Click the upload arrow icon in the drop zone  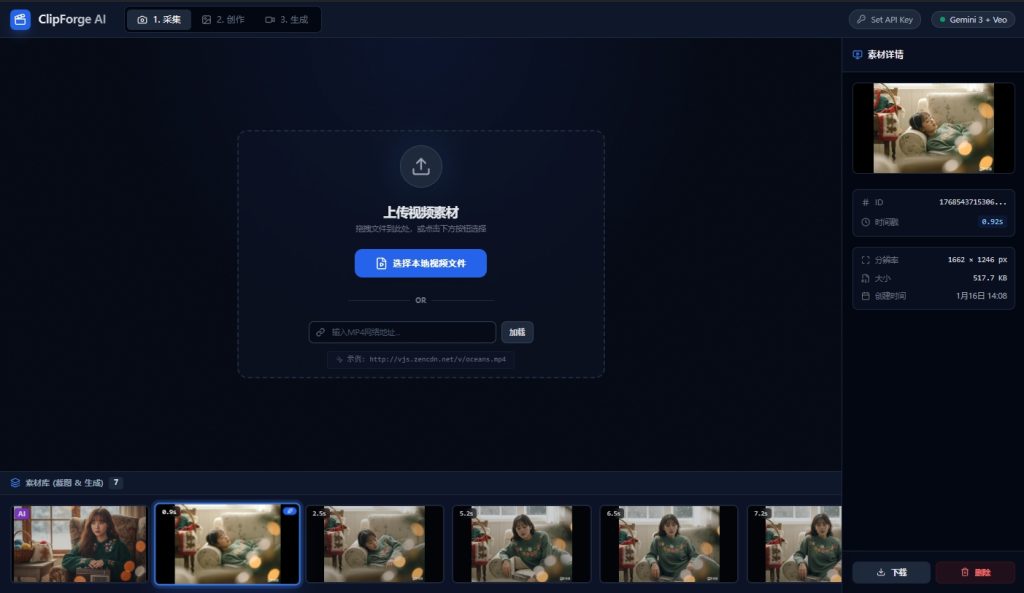421,166
